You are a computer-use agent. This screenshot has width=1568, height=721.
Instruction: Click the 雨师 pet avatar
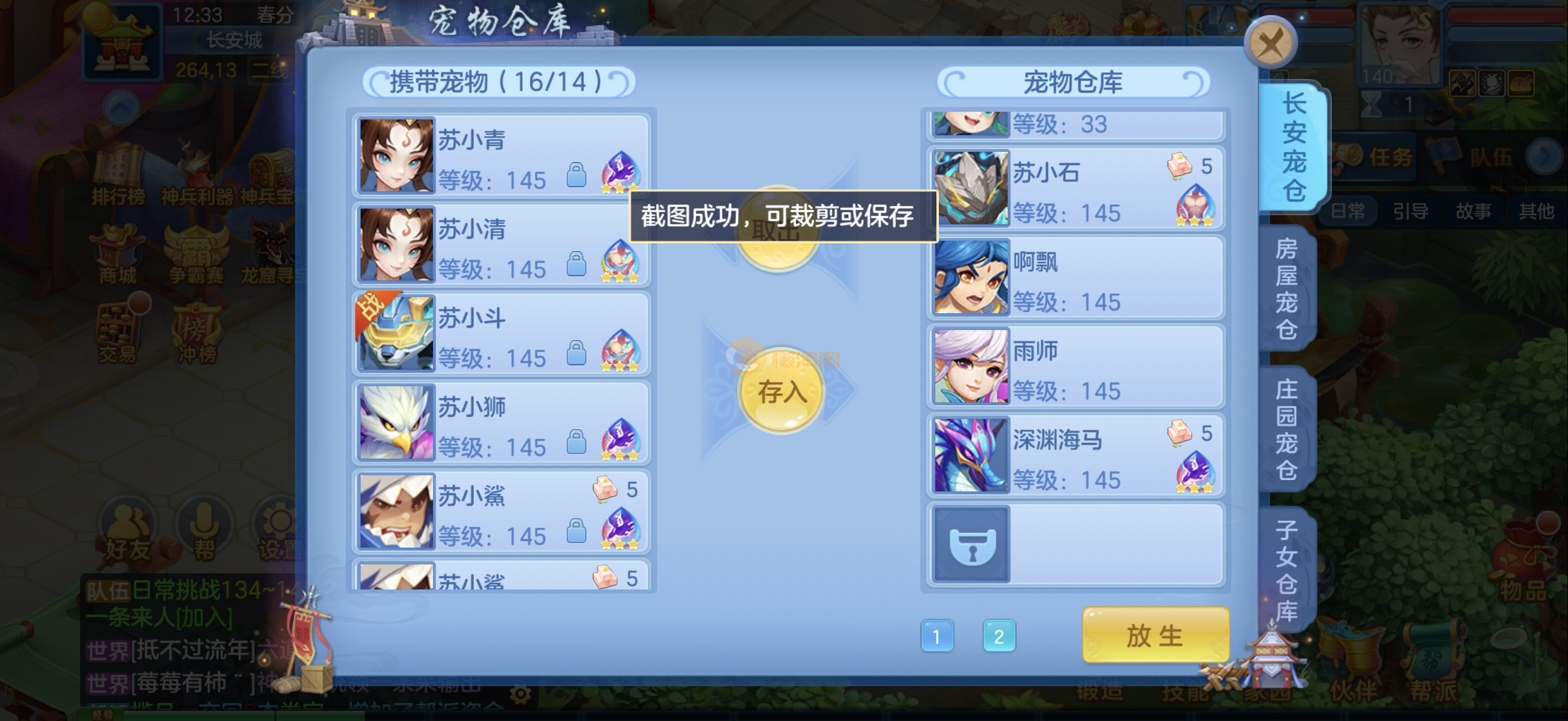[971, 366]
